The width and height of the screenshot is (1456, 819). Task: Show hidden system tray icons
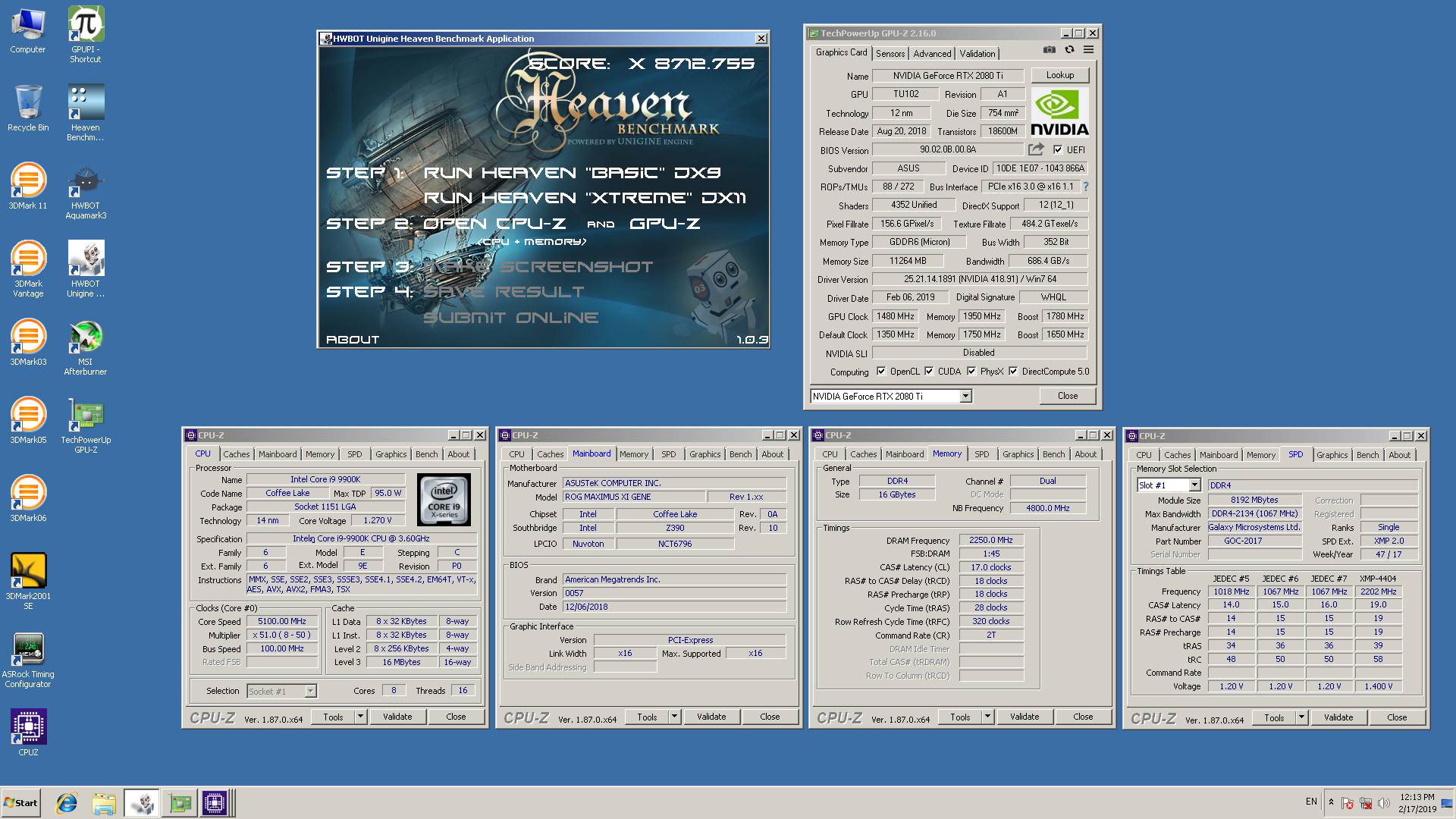(1331, 802)
